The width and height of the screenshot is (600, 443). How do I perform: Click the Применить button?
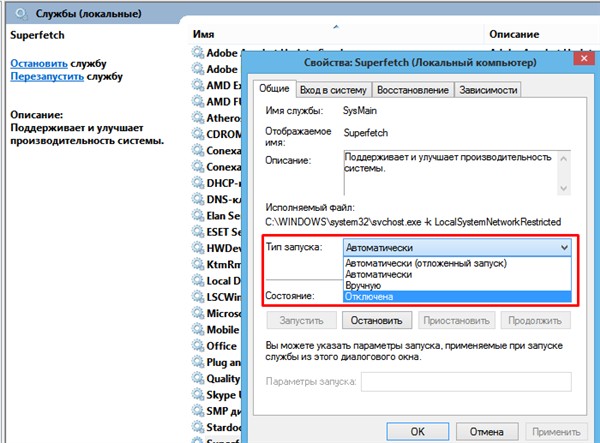[x=556, y=432]
